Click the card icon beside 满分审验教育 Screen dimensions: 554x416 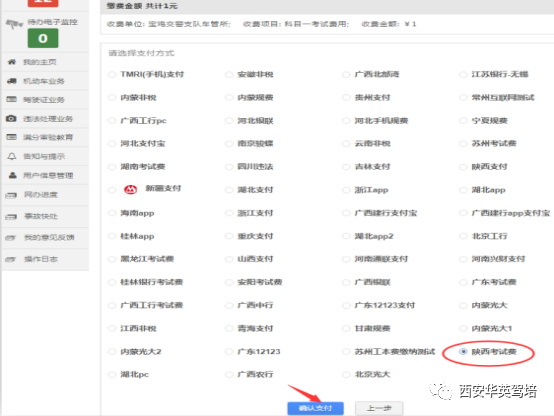click(12, 137)
